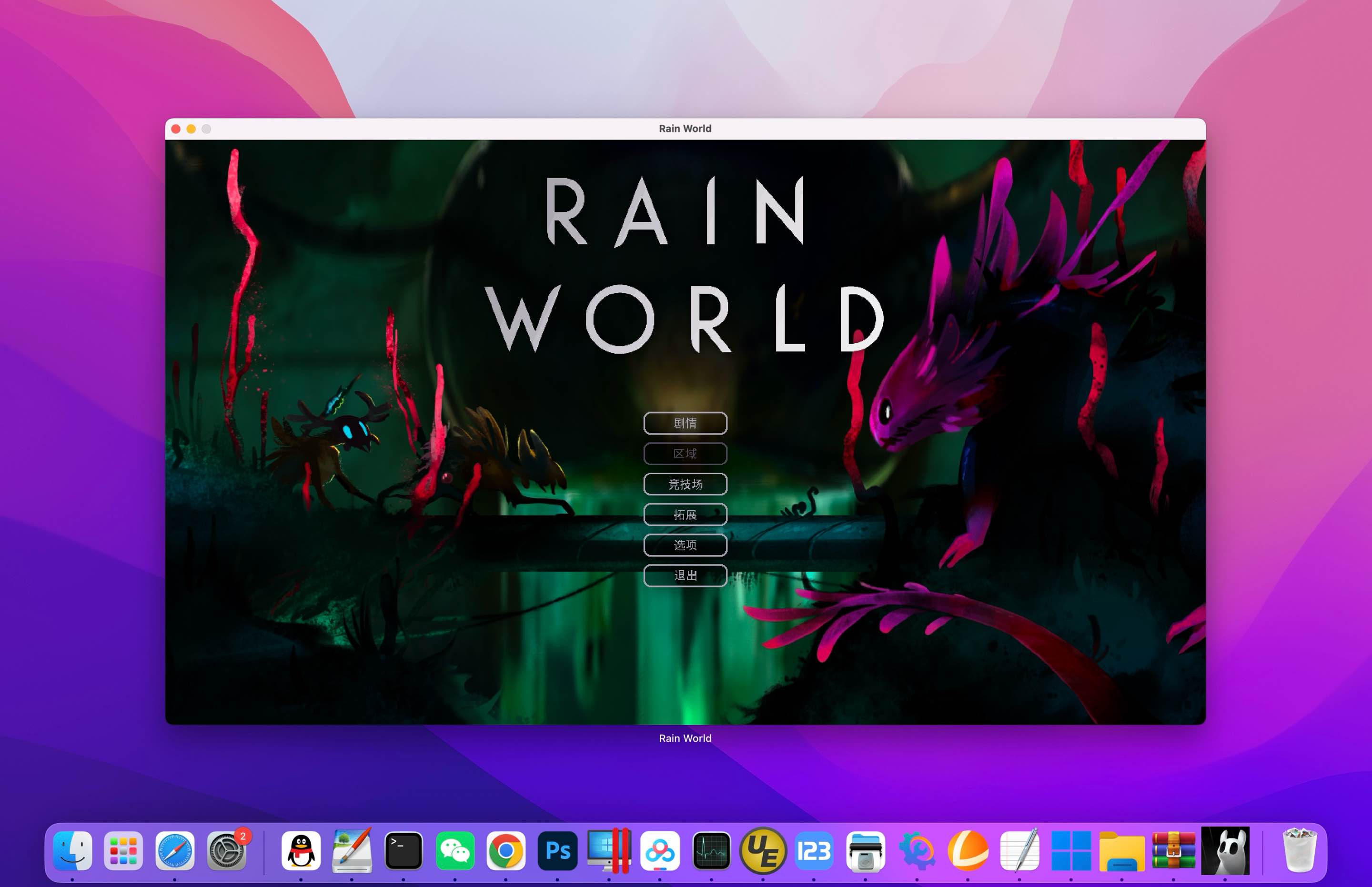The width and height of the screenshot is (1372, 887).
Task: Open the 竞技场 arena mode
Action: [x=685, y=484]
